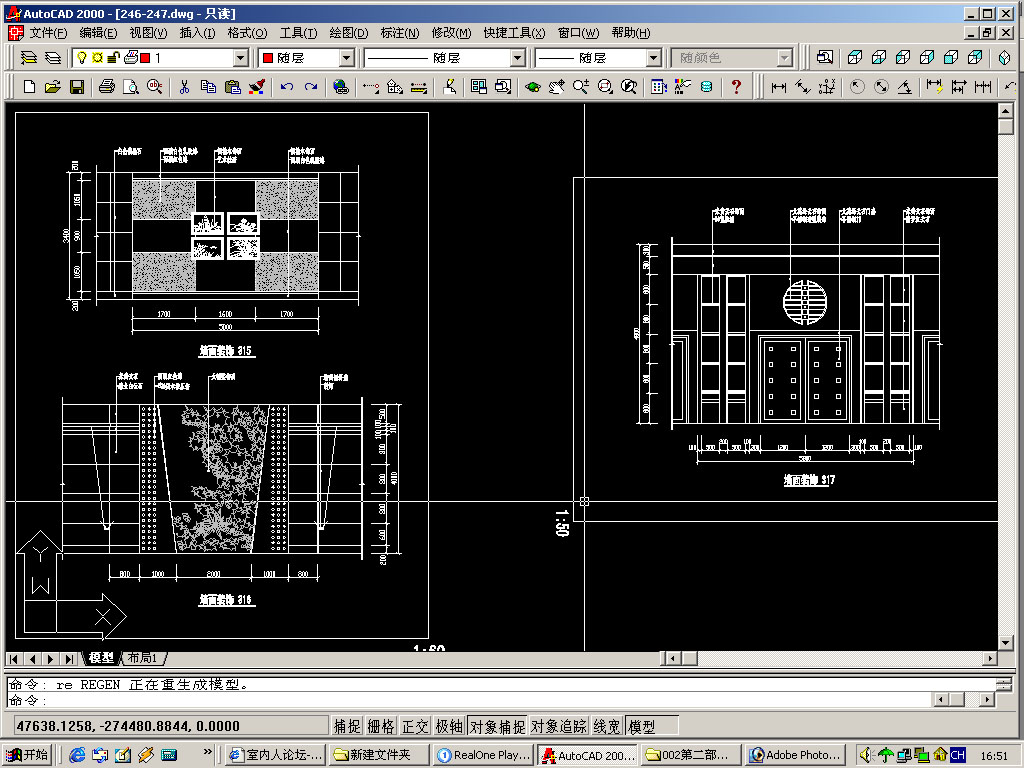The width and height of the screenshot is (1024, 768).
Task: Click the vertical scrollbar down arrow
Action: click(x=1005, y=643)
